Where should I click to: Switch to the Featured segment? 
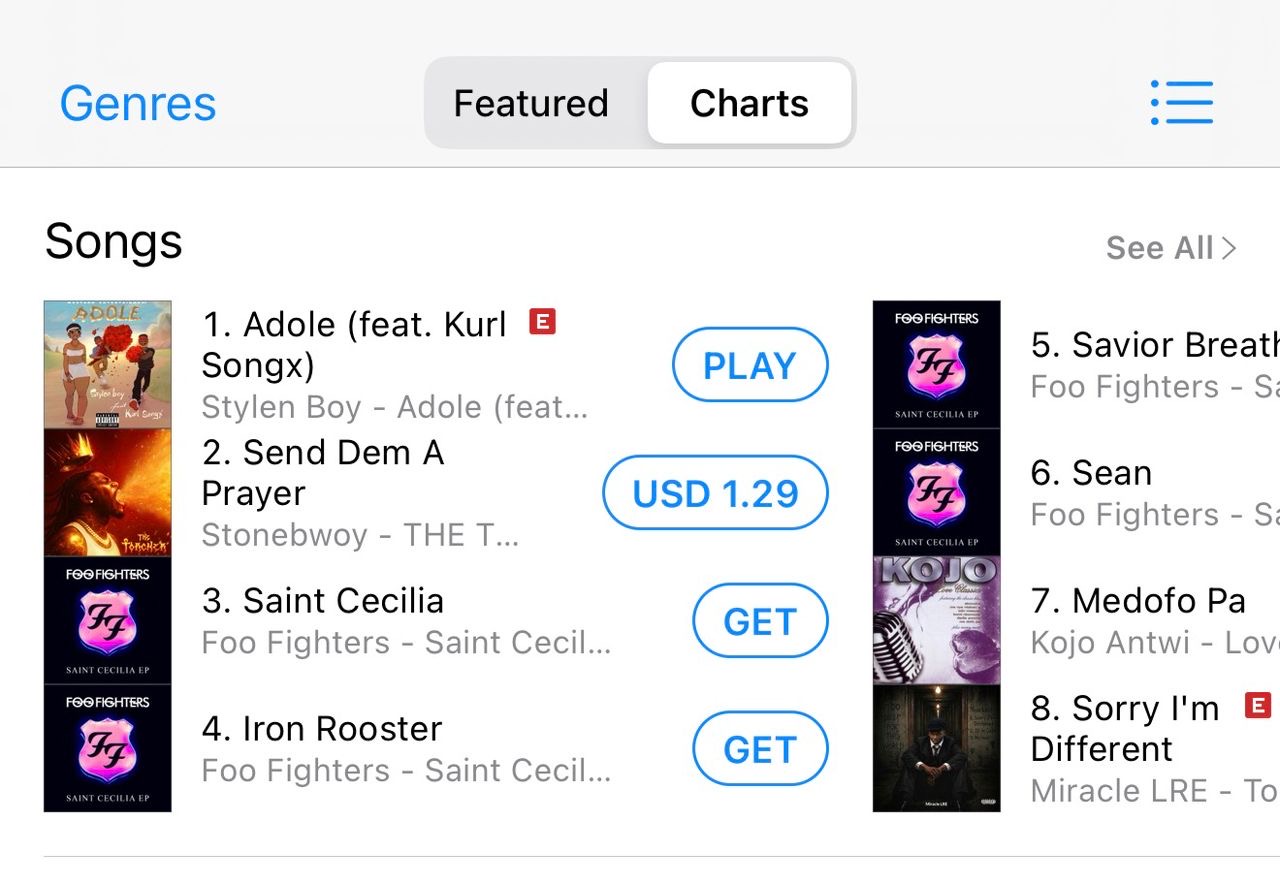coord(532,103)
